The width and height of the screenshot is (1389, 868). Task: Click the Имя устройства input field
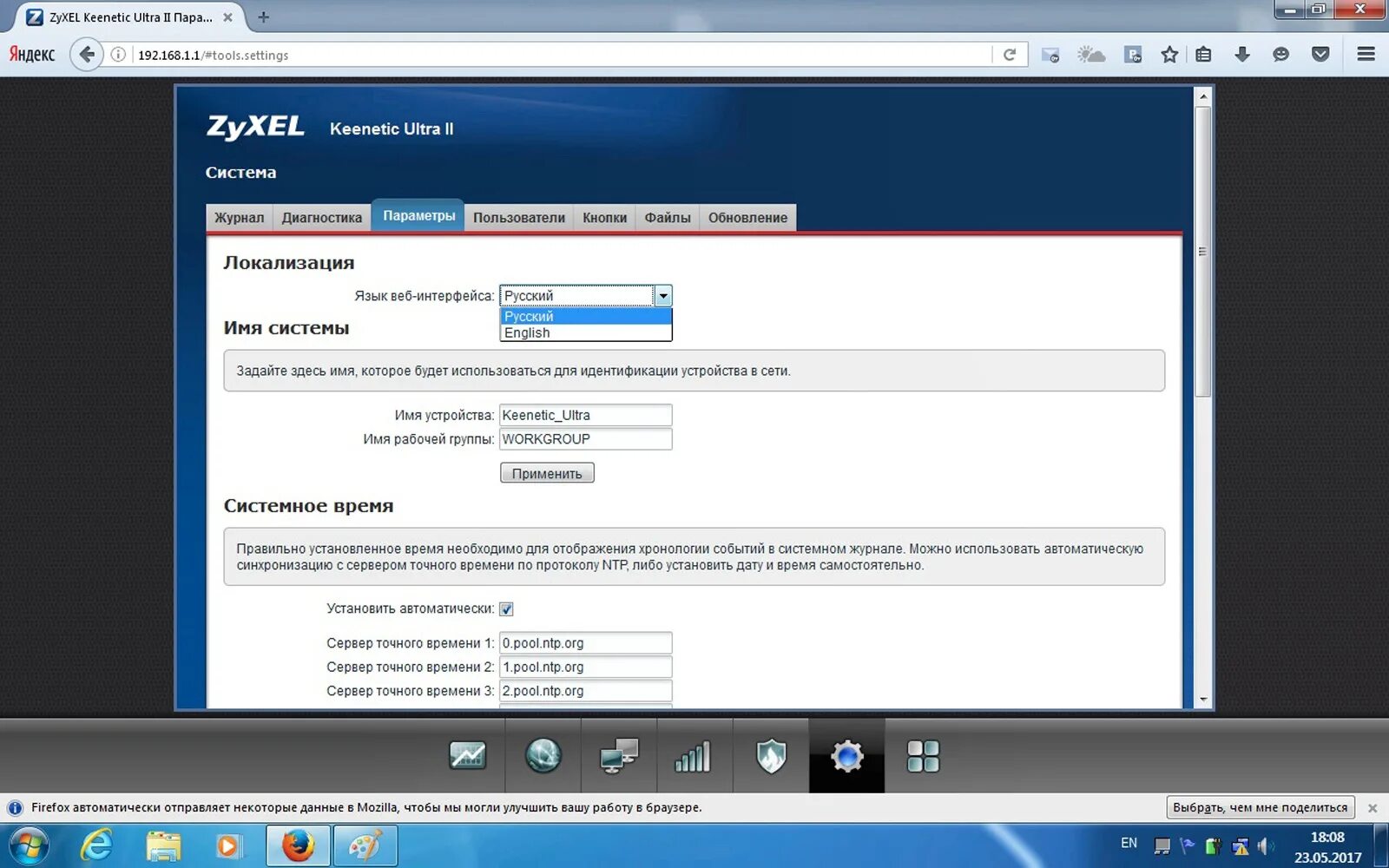coord(586,415)
